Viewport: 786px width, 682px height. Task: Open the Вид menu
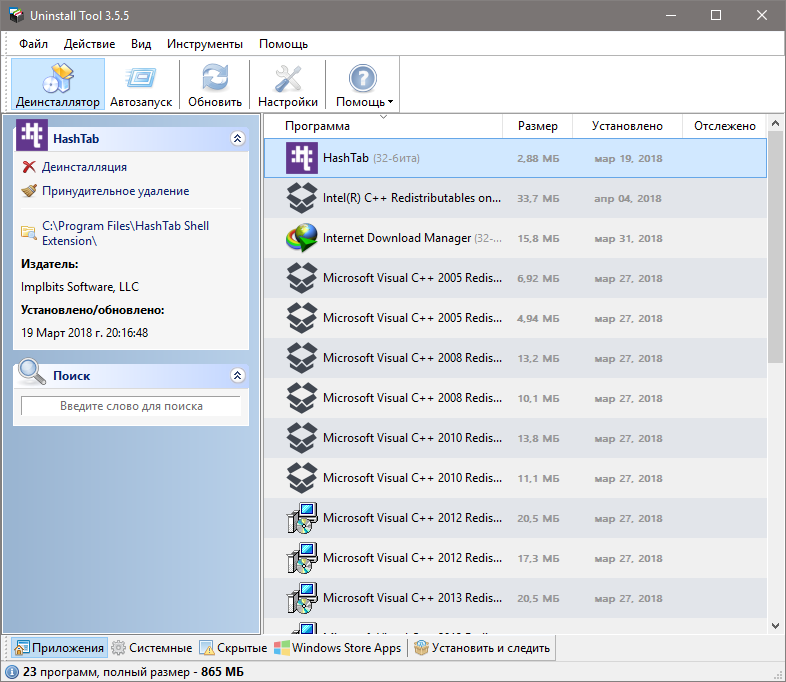[141, 44]
